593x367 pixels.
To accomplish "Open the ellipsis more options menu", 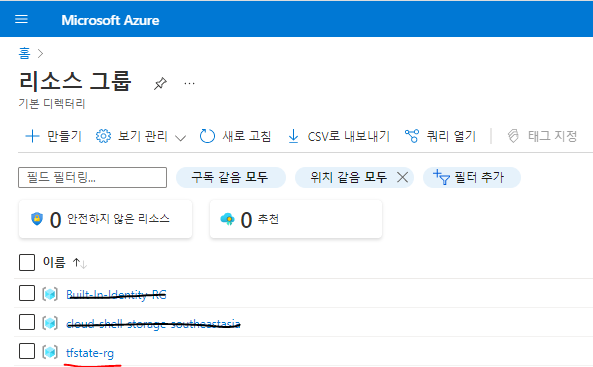I will click(x=189, y=83).
